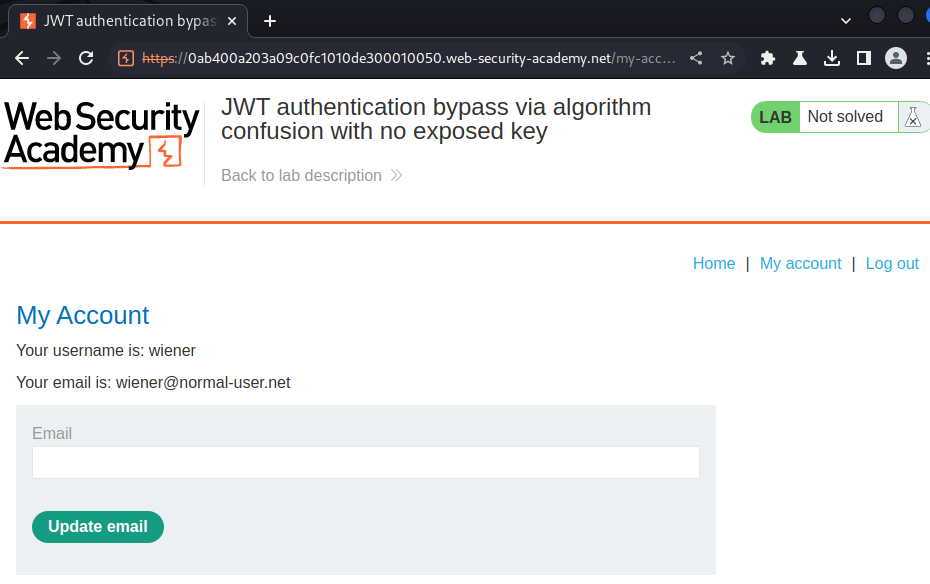Screen dimensions: 930x584
Task: Click the share icon in address bar
Action: [696, 58]
